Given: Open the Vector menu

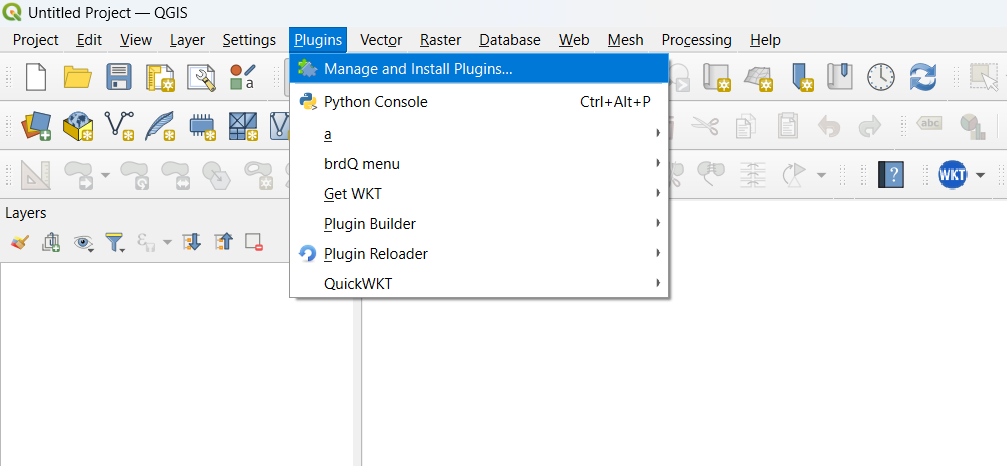Looking at the screenshot, I should tap(381, 40).
